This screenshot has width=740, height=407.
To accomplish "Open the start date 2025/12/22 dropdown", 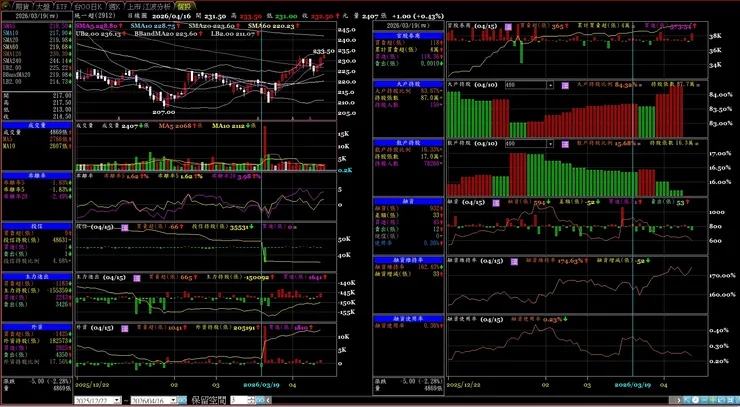I will click(x=117, y=400).
